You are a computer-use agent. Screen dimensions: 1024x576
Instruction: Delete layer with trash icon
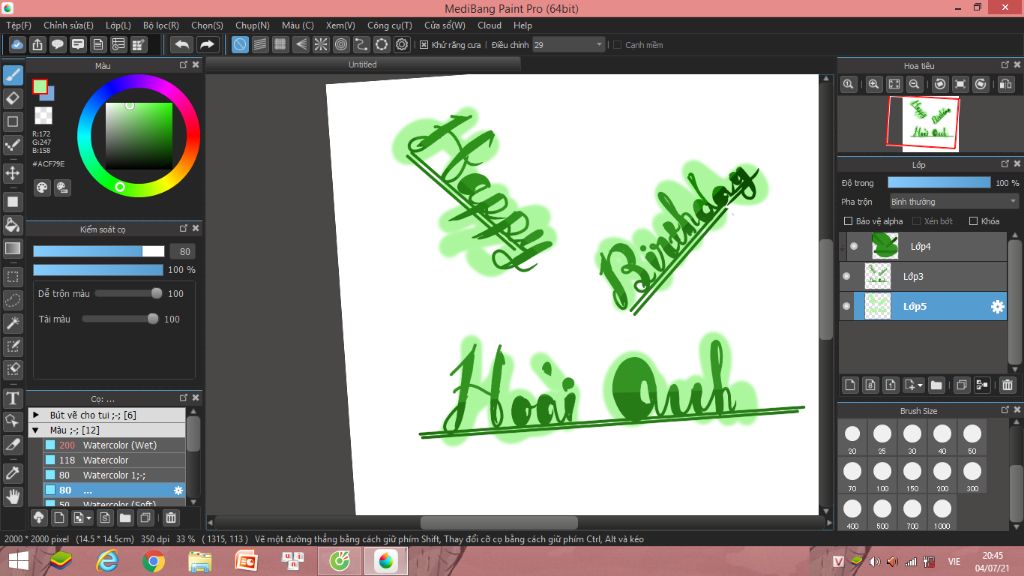1007,385
